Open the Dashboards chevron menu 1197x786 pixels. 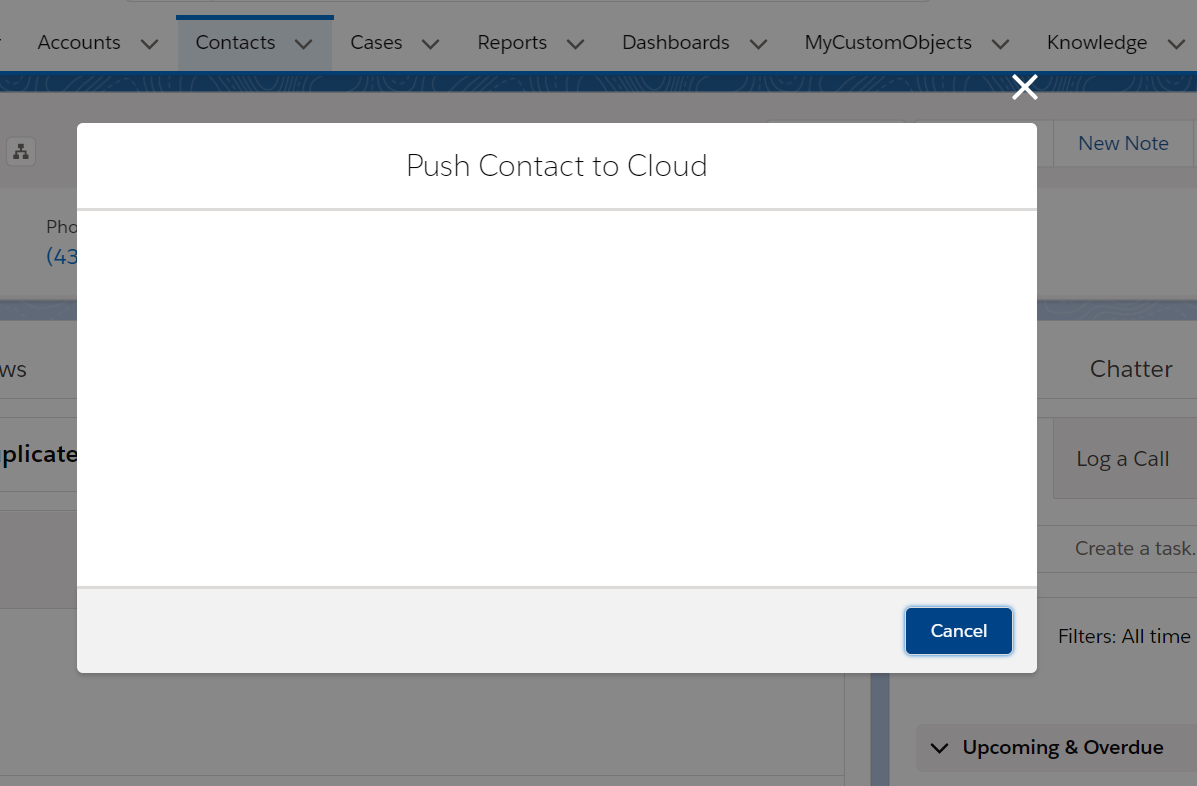(758, 44)
